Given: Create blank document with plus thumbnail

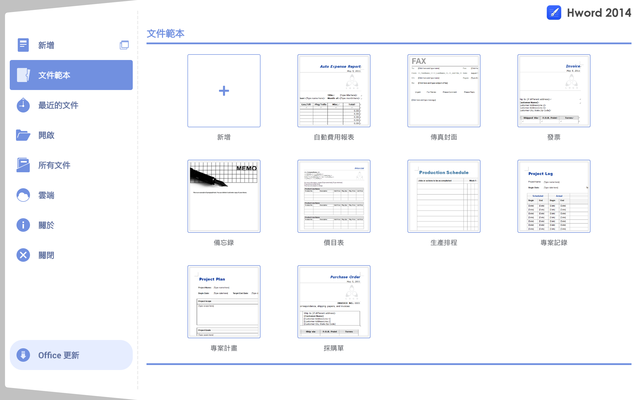Looking at the screenshot, I should click(224, 91).
